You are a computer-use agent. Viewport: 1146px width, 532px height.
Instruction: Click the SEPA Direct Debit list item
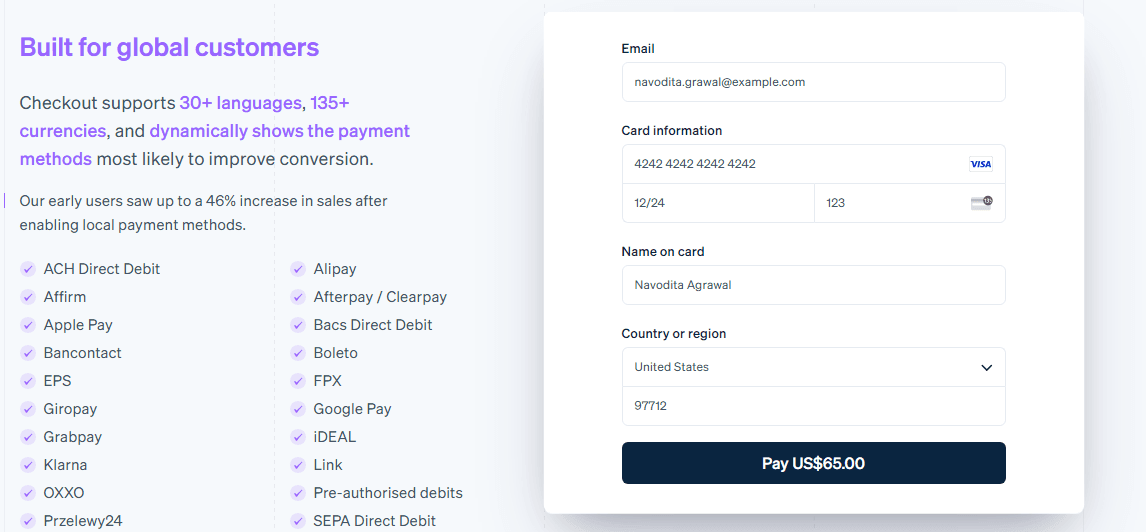[x=374, y=521]
